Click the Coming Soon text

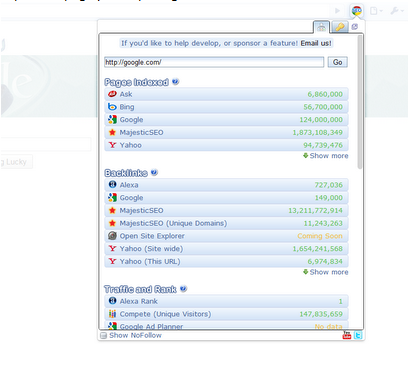pos(320,236)
